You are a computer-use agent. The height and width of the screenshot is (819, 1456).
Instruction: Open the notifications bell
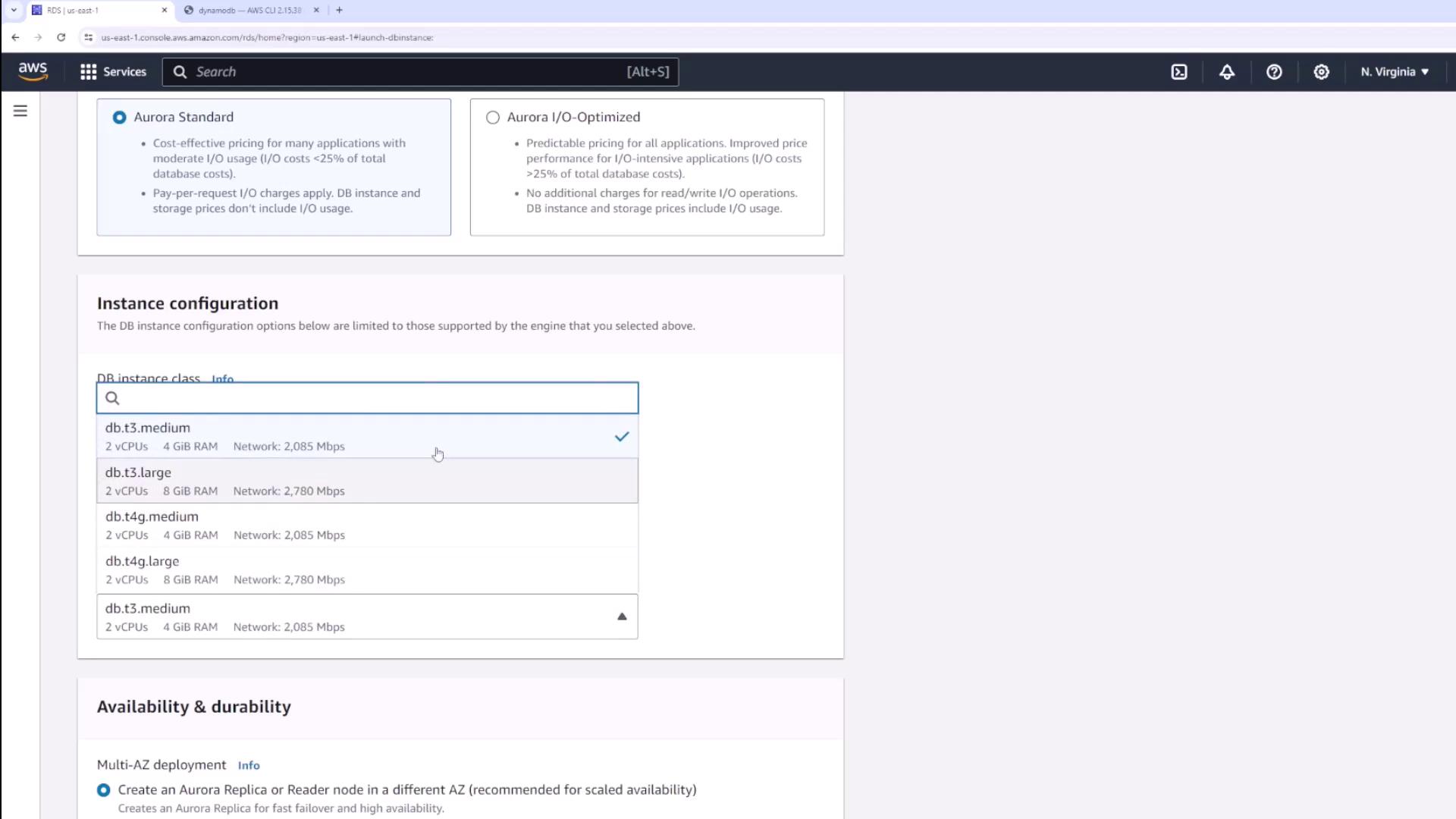pyautogui.click(x=1226, y=72)
